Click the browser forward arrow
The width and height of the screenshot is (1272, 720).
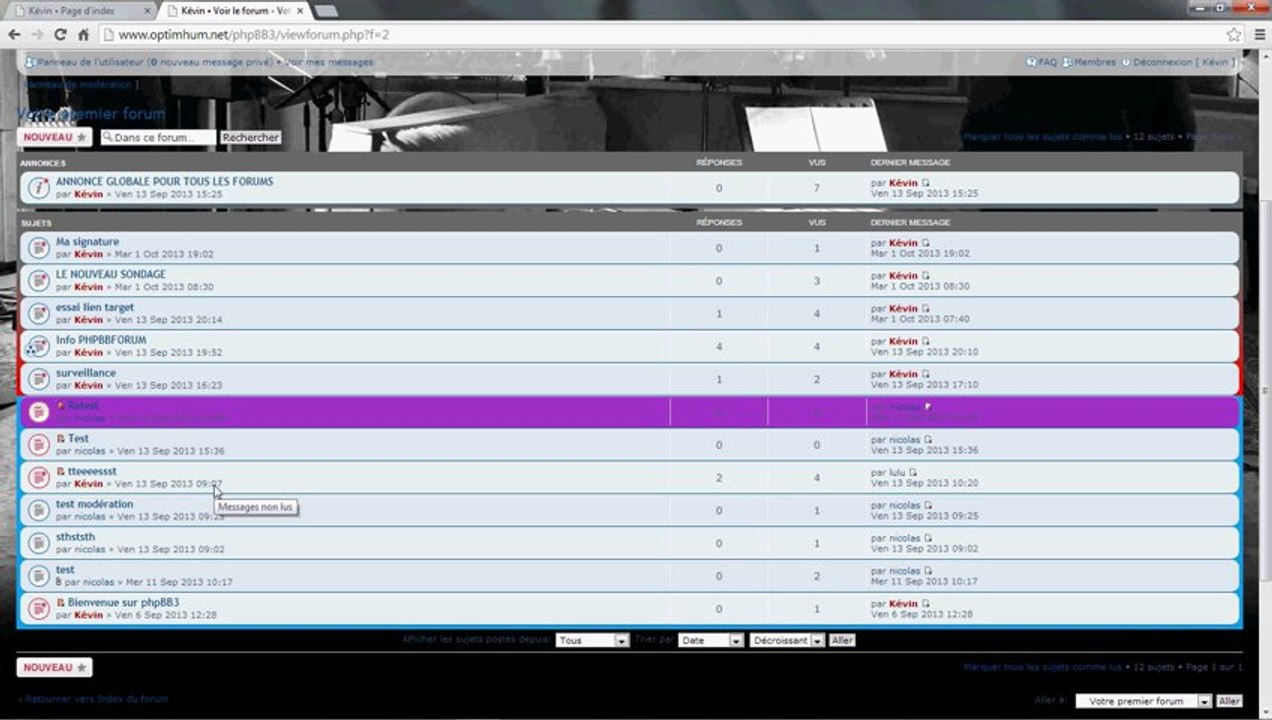pyautogui.click(x=37, y=34)
